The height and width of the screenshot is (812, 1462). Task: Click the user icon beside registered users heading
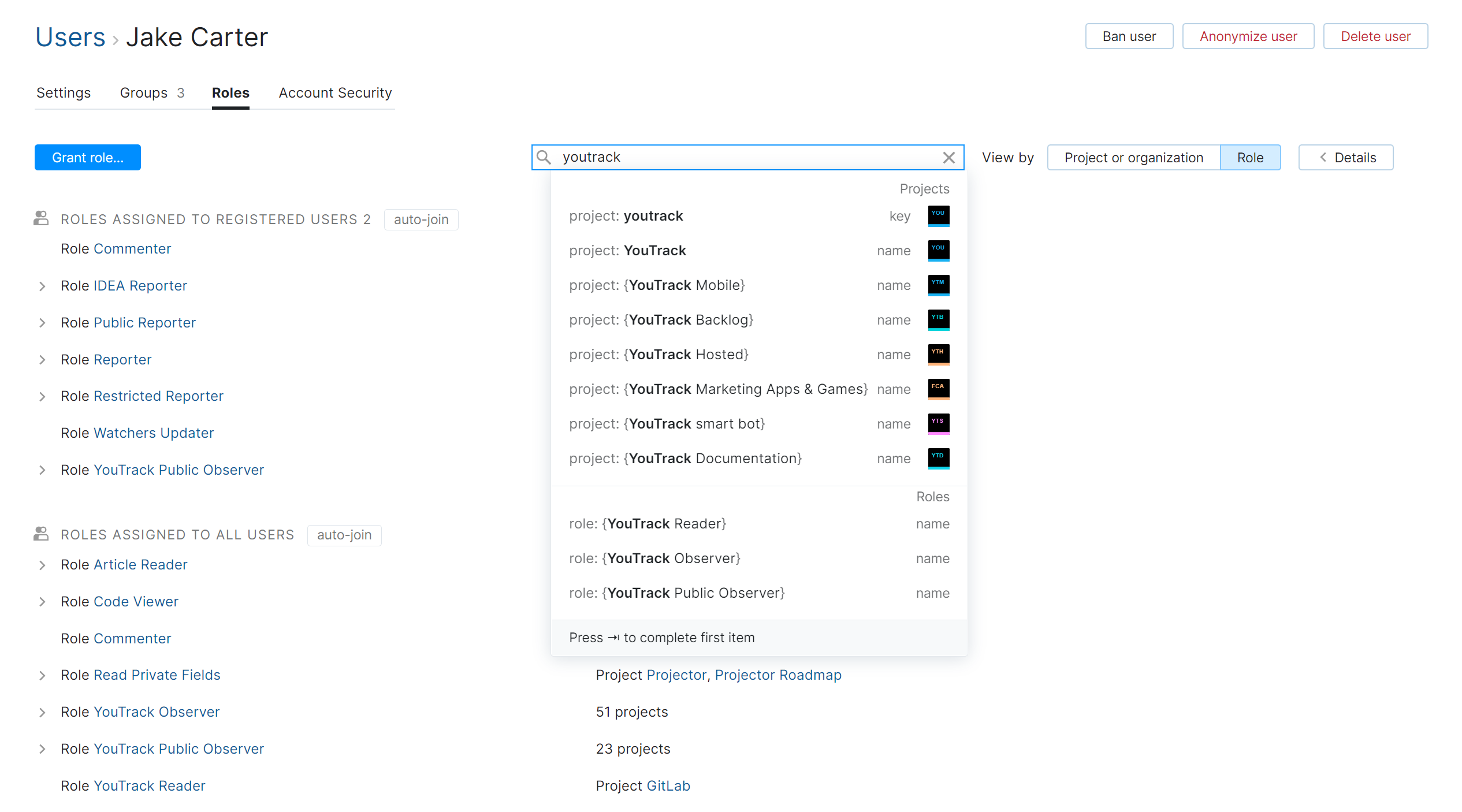point(40,218)
